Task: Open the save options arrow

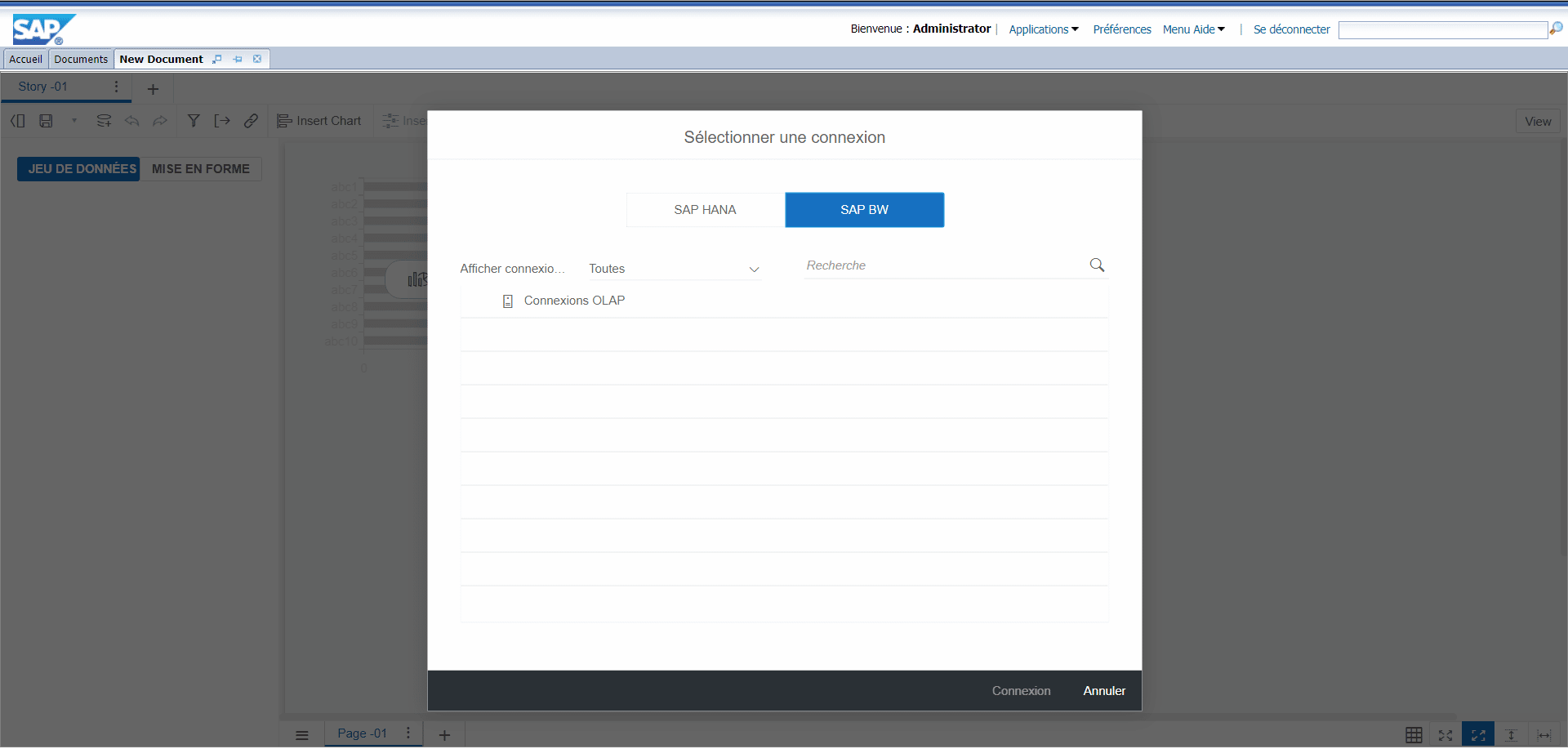Action: (x=73, y=121)
